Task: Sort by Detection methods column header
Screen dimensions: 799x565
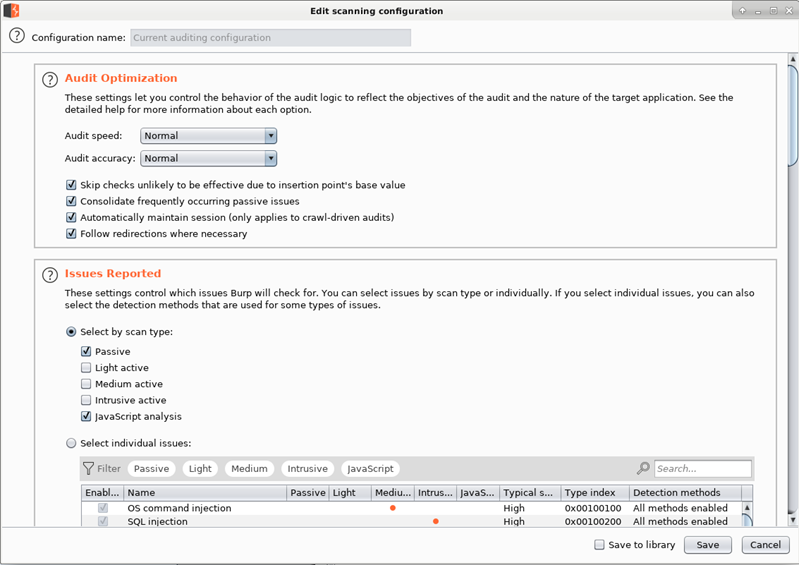Action: click(685, 493)
